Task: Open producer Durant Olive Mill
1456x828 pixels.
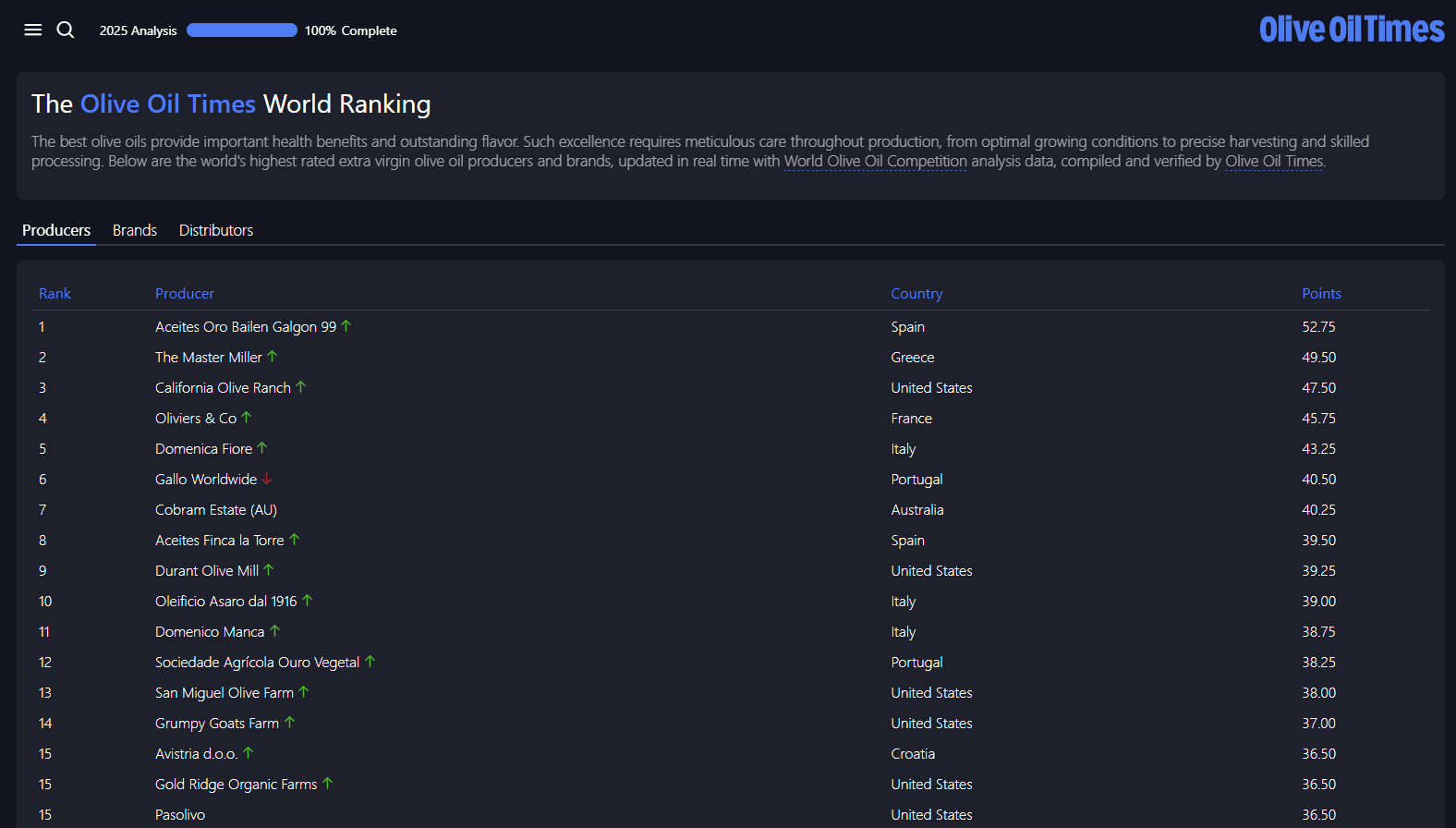Action: [x=207, y=571]
